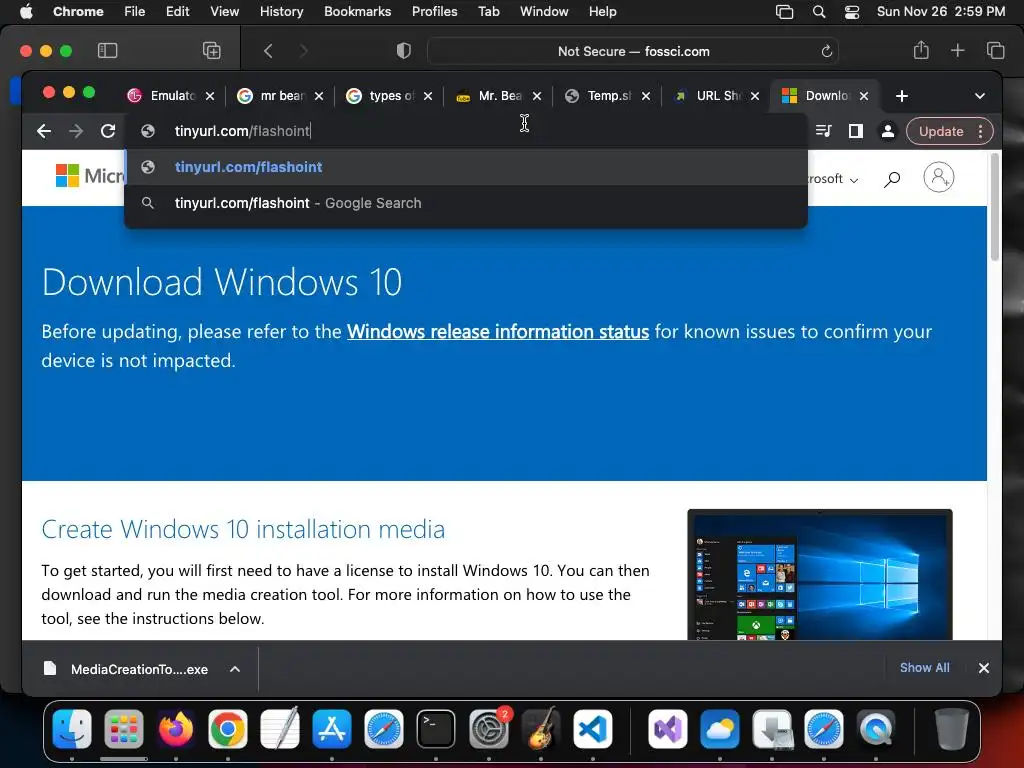Reload the page in Chrome
This screenshot has height=768, width=1024.
[108, 131]
